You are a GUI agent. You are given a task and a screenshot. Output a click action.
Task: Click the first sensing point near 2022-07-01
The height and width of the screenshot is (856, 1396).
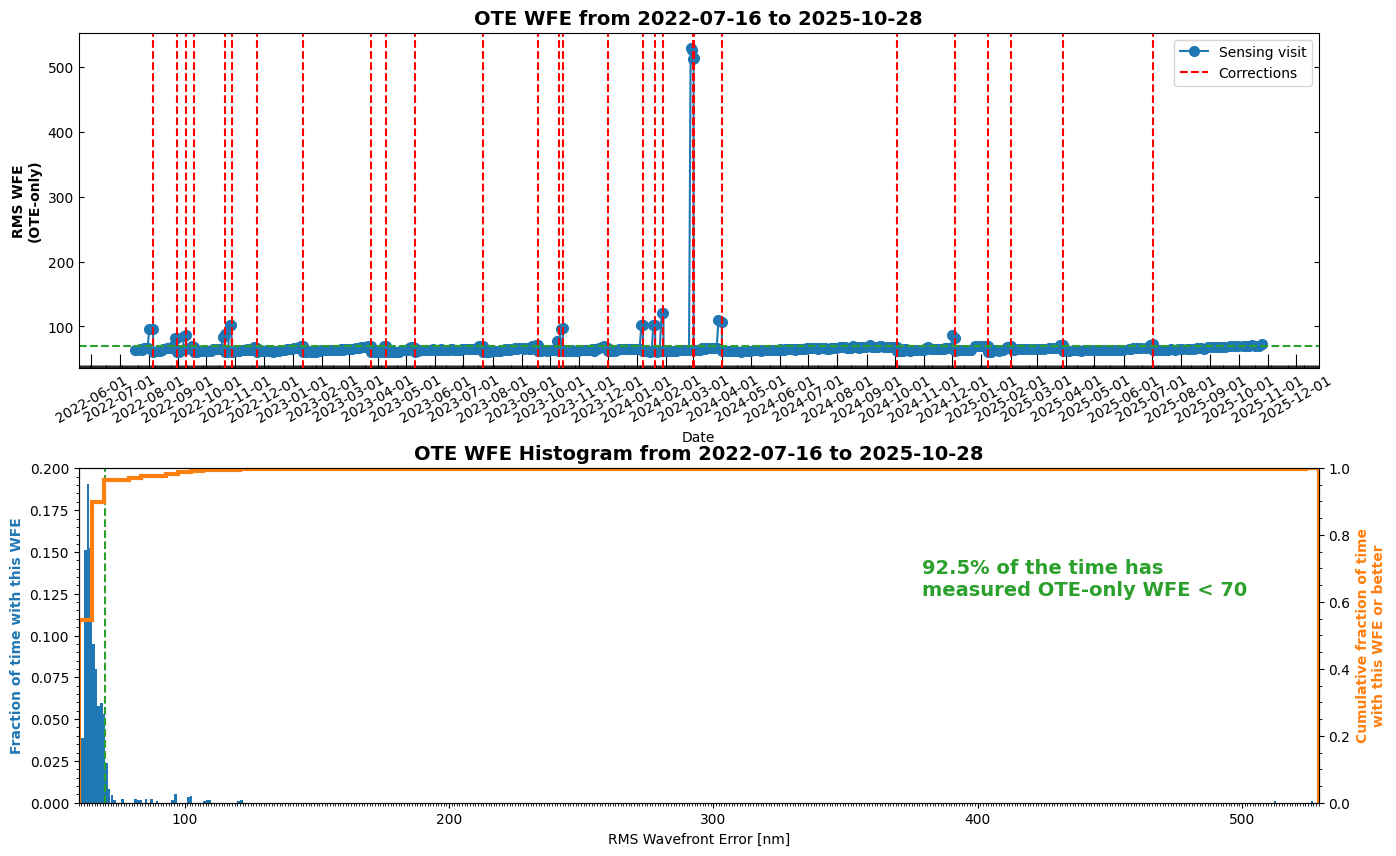[151, 329]
